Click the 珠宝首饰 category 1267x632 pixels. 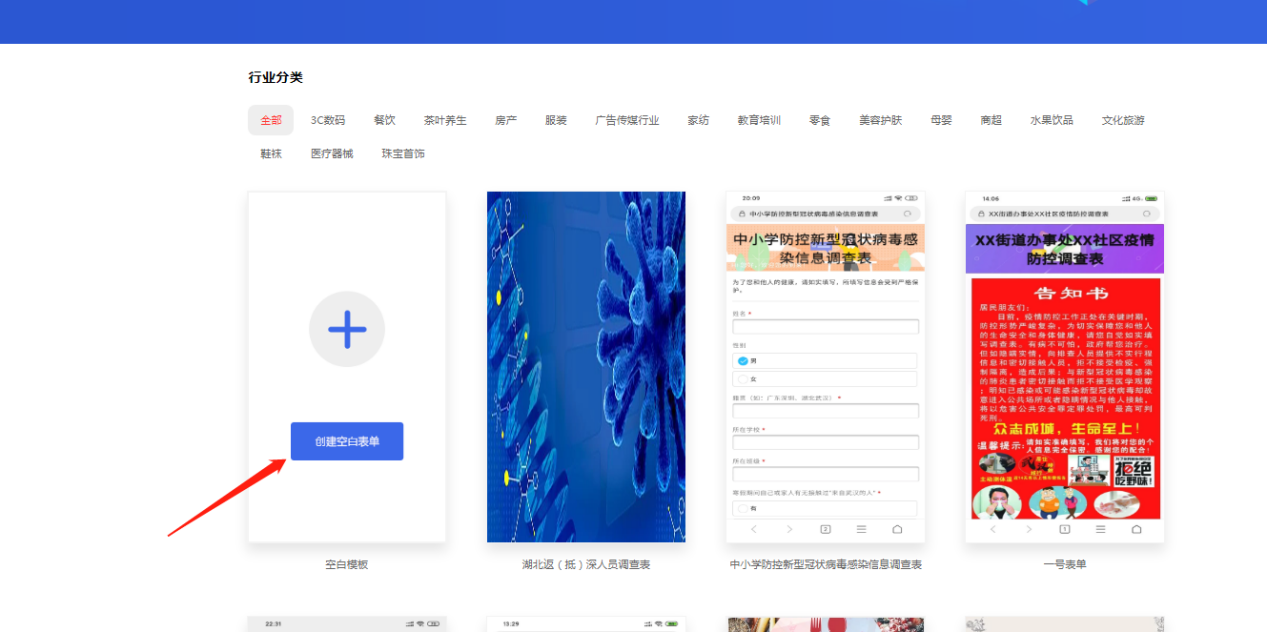click(403, 154)
